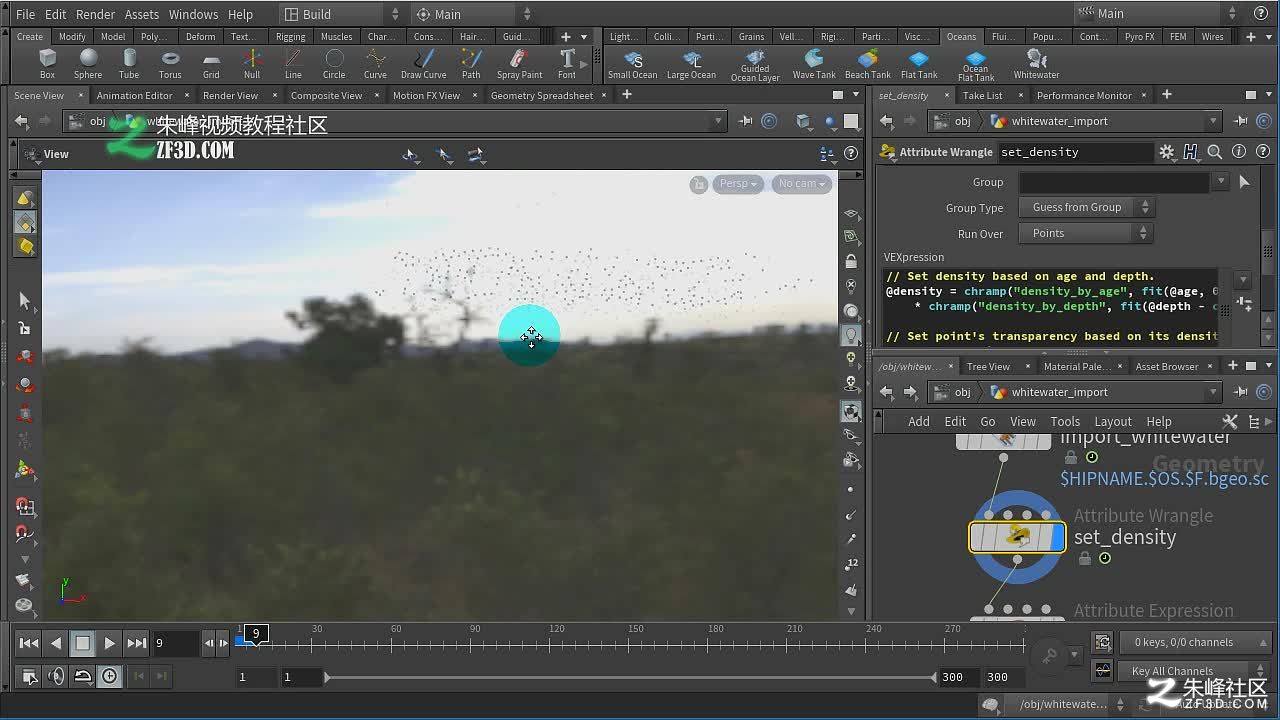Toggle pin on the parameter pane
1280x720 pixels.
click(x=1240, y=121)
